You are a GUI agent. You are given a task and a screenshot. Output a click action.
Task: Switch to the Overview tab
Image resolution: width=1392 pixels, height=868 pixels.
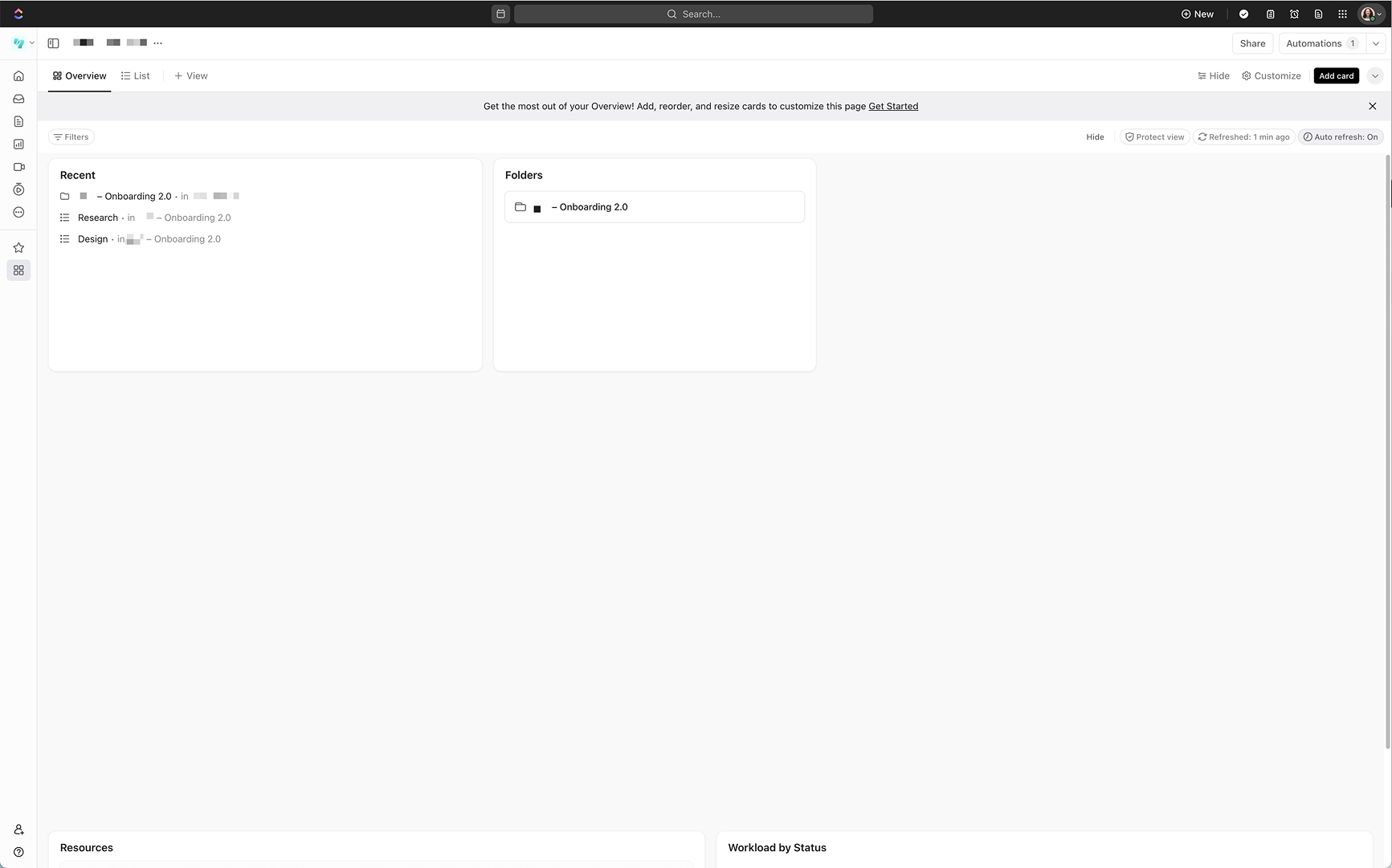click(80, 75)
